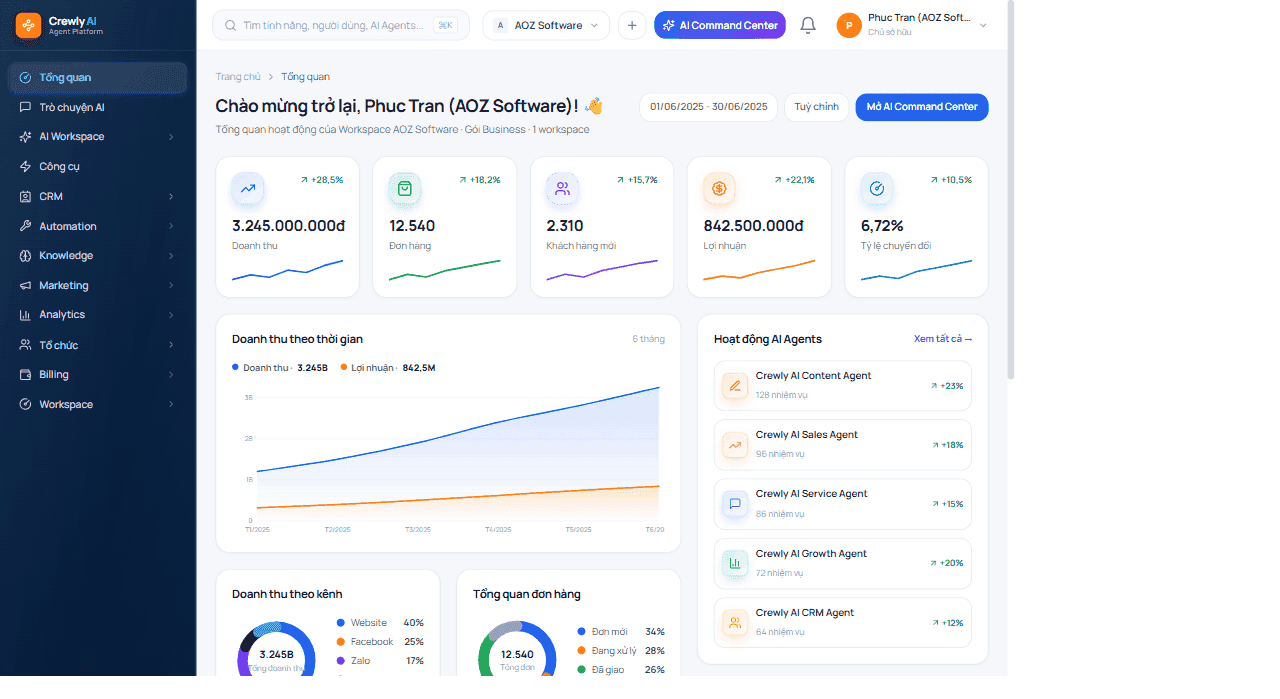
Task: Click the Automation wrench icon
Action: tap(25, 227)
